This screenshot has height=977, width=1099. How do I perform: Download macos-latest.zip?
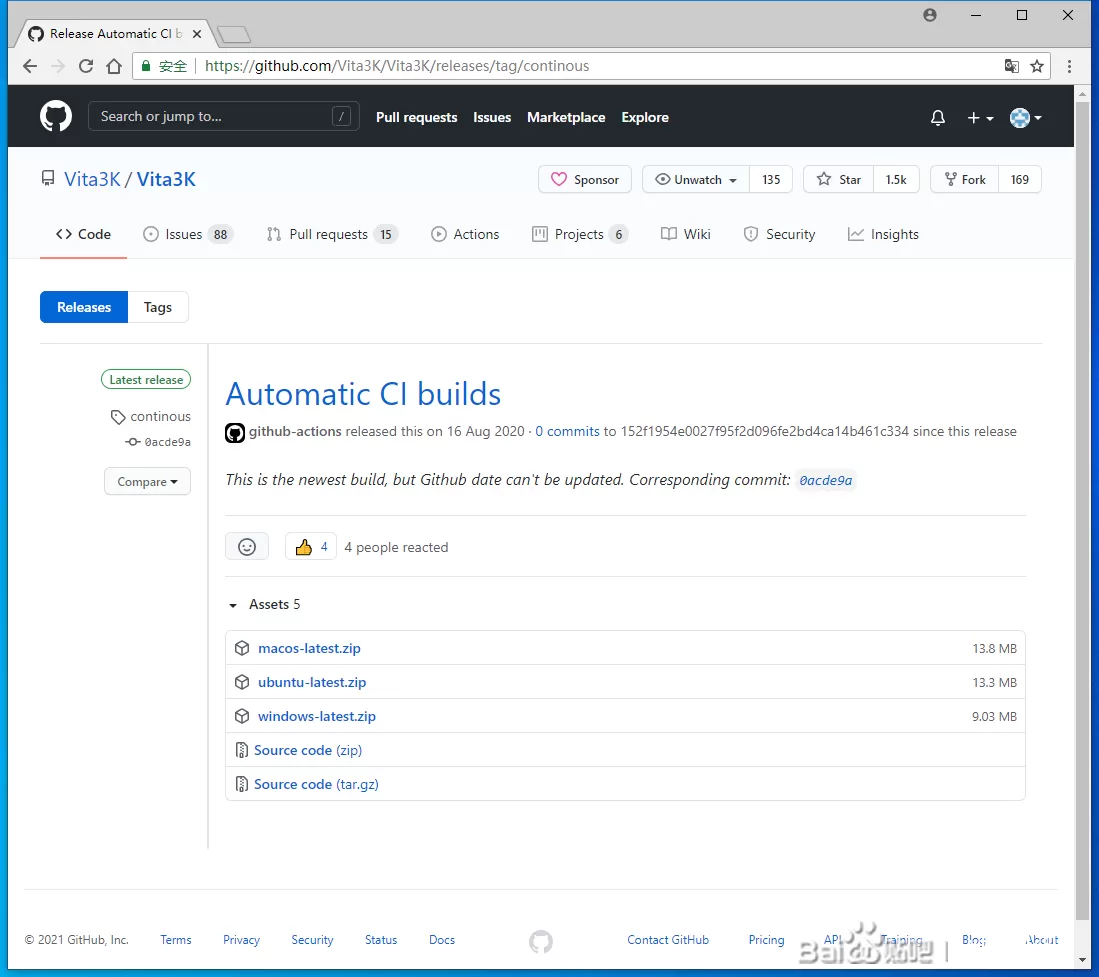(x=309, y=648)
